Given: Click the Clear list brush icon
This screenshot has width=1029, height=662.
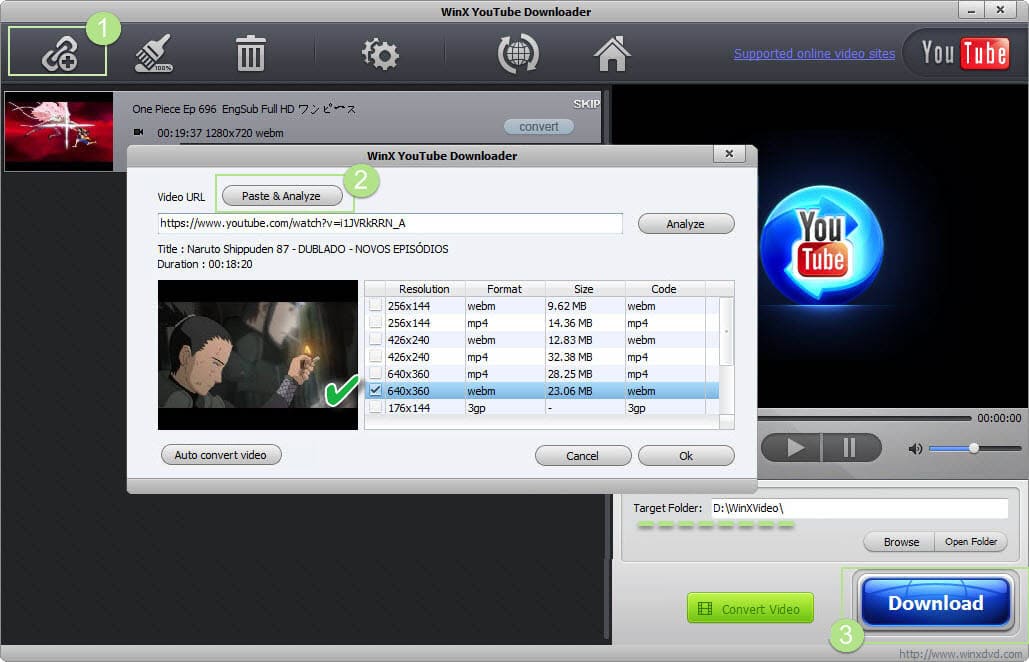Looking at the screenshot, I should [x=153, y=52].
